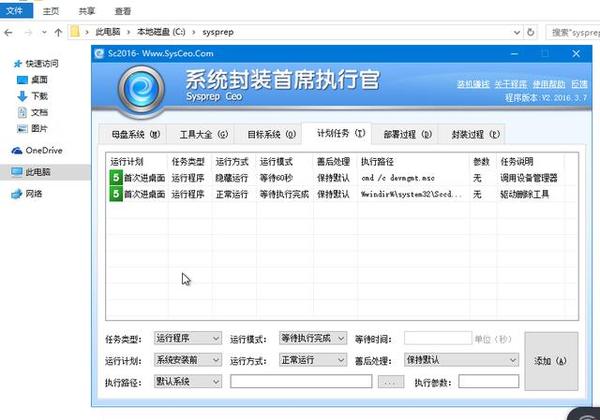Open Explorer 共享 ribbon tab

coord(87,11)
